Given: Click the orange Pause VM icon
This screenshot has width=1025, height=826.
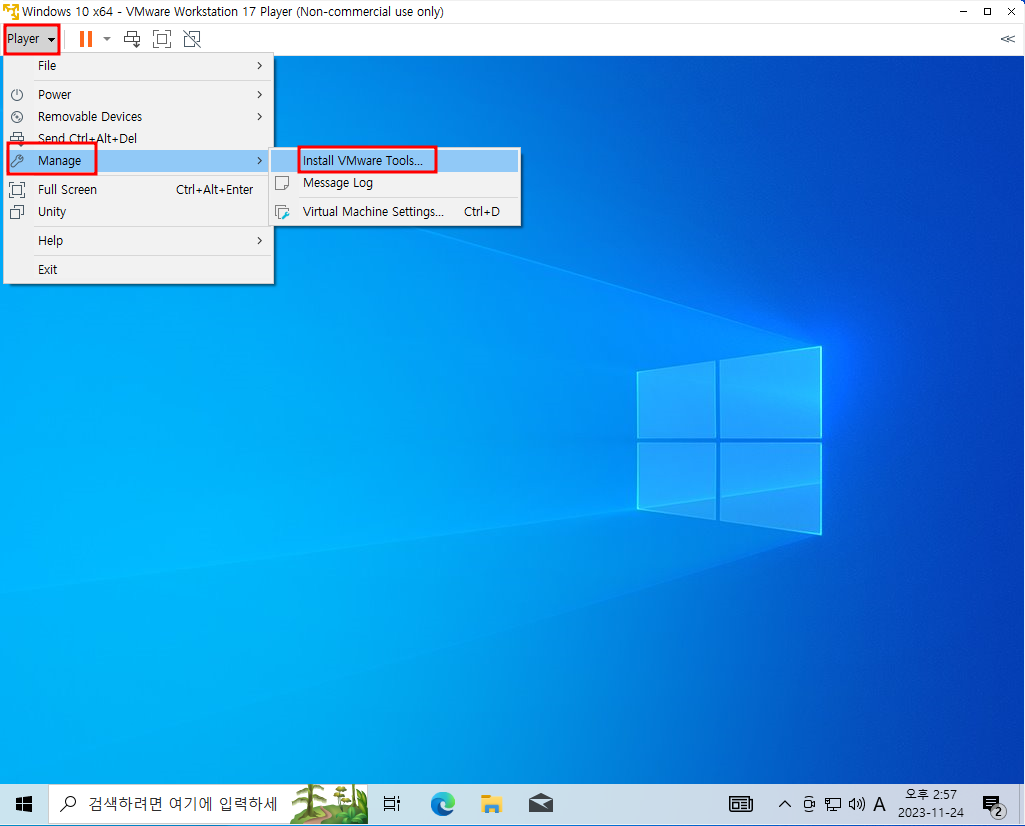Looking at the screenshot, I should click(86, 39).
